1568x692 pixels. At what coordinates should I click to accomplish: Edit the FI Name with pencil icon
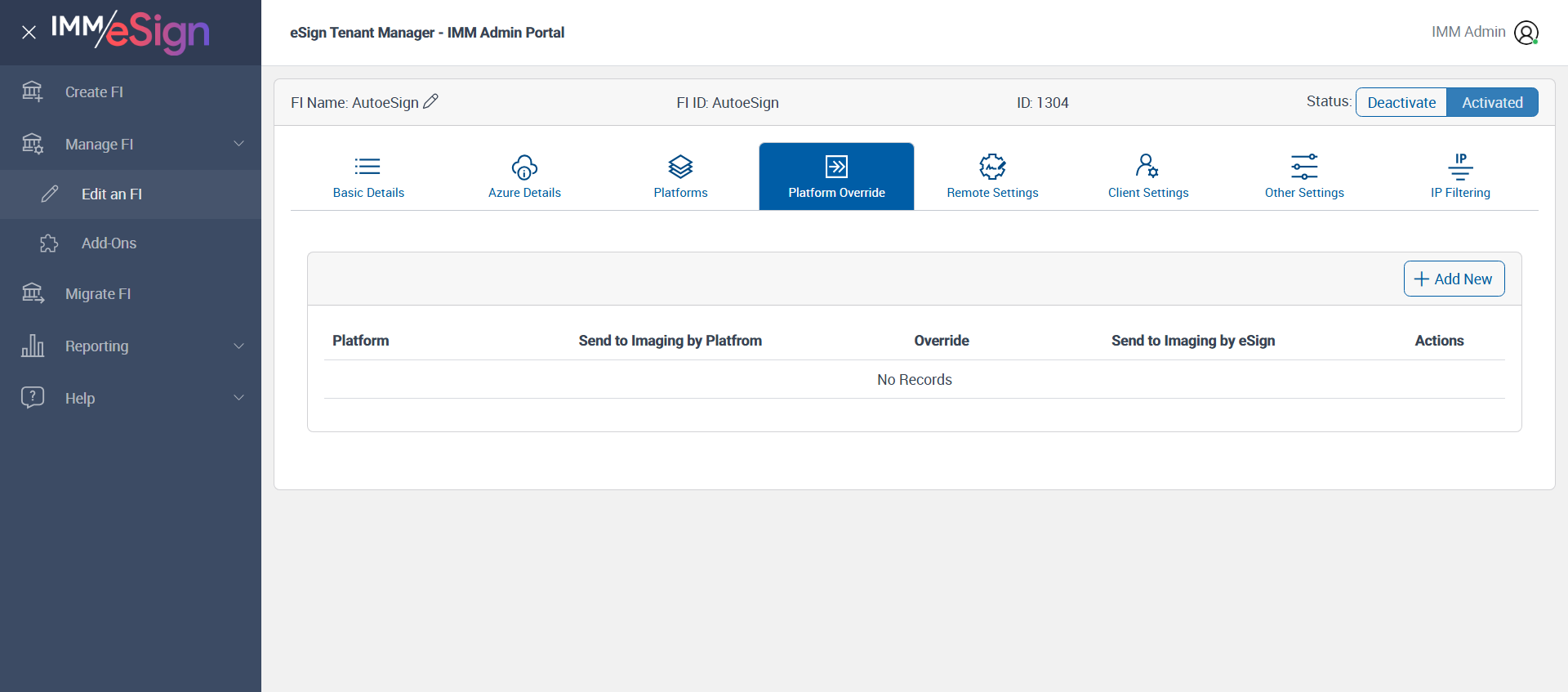pos(431,101)
